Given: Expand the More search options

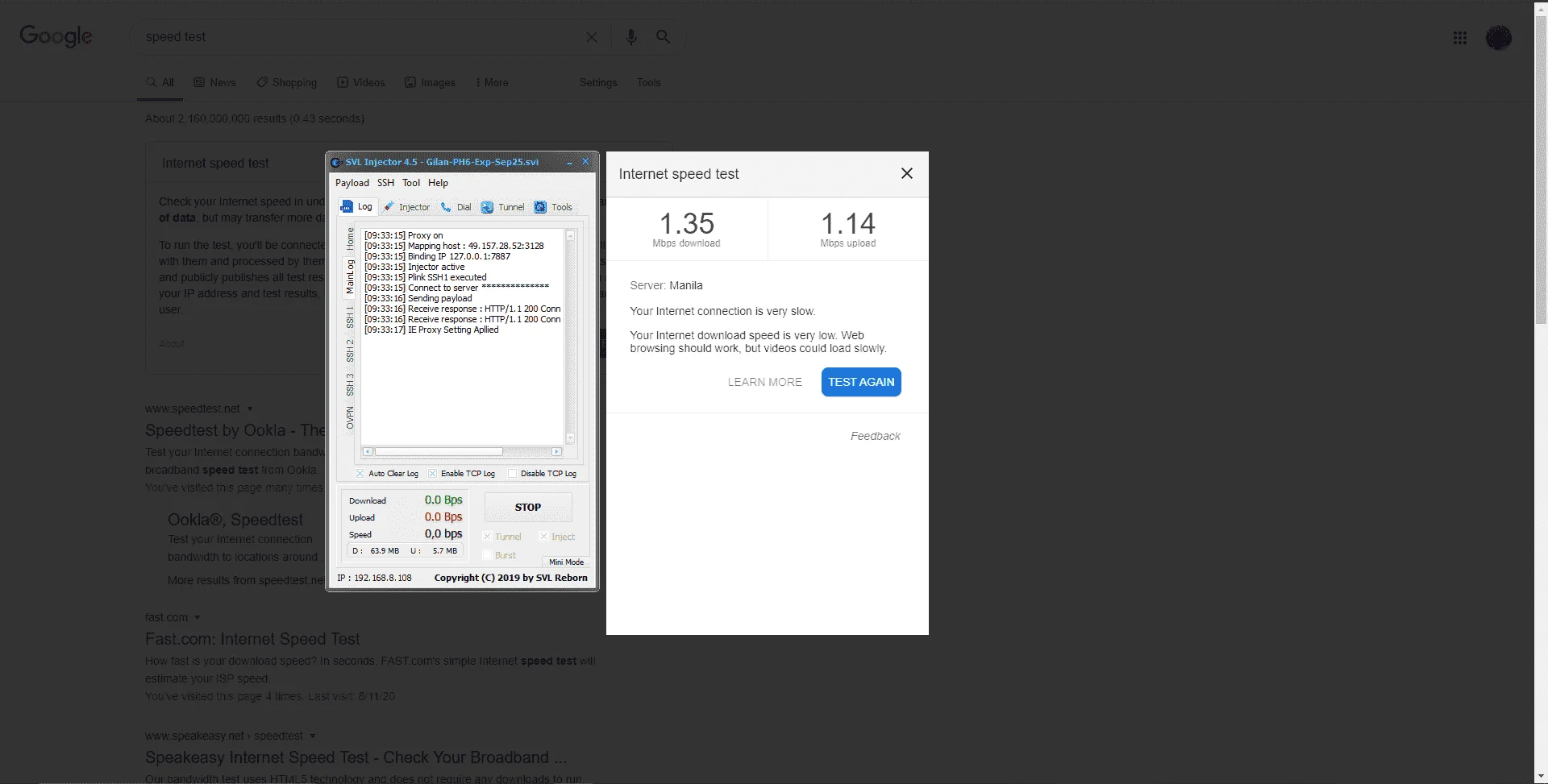Looking at the screenshot, I should [x=492, y=82].
